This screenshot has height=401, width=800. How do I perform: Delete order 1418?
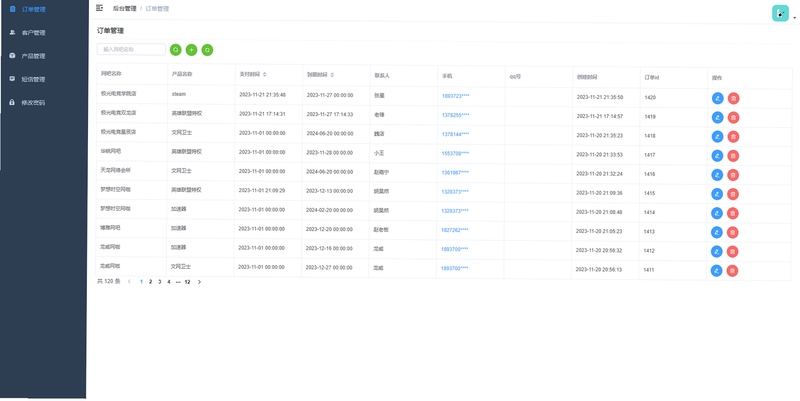[733, 137]
